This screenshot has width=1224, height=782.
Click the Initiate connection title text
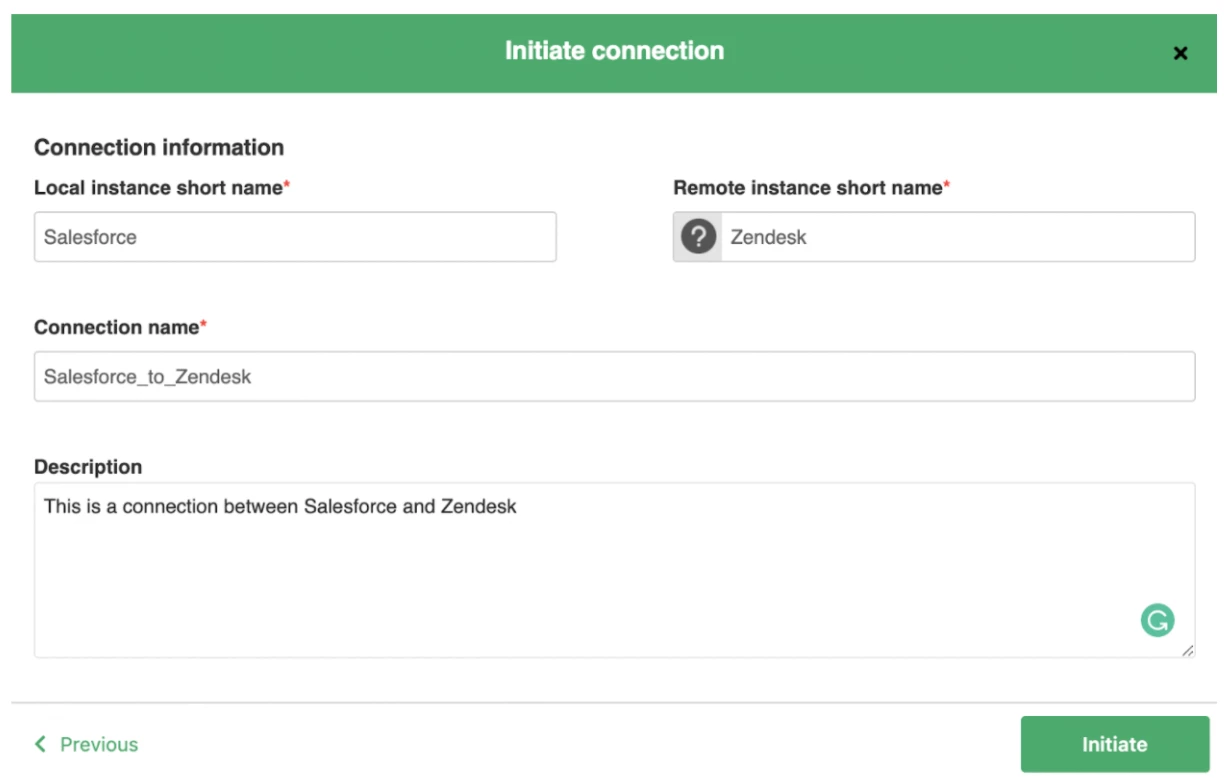[x=614, y=51]
